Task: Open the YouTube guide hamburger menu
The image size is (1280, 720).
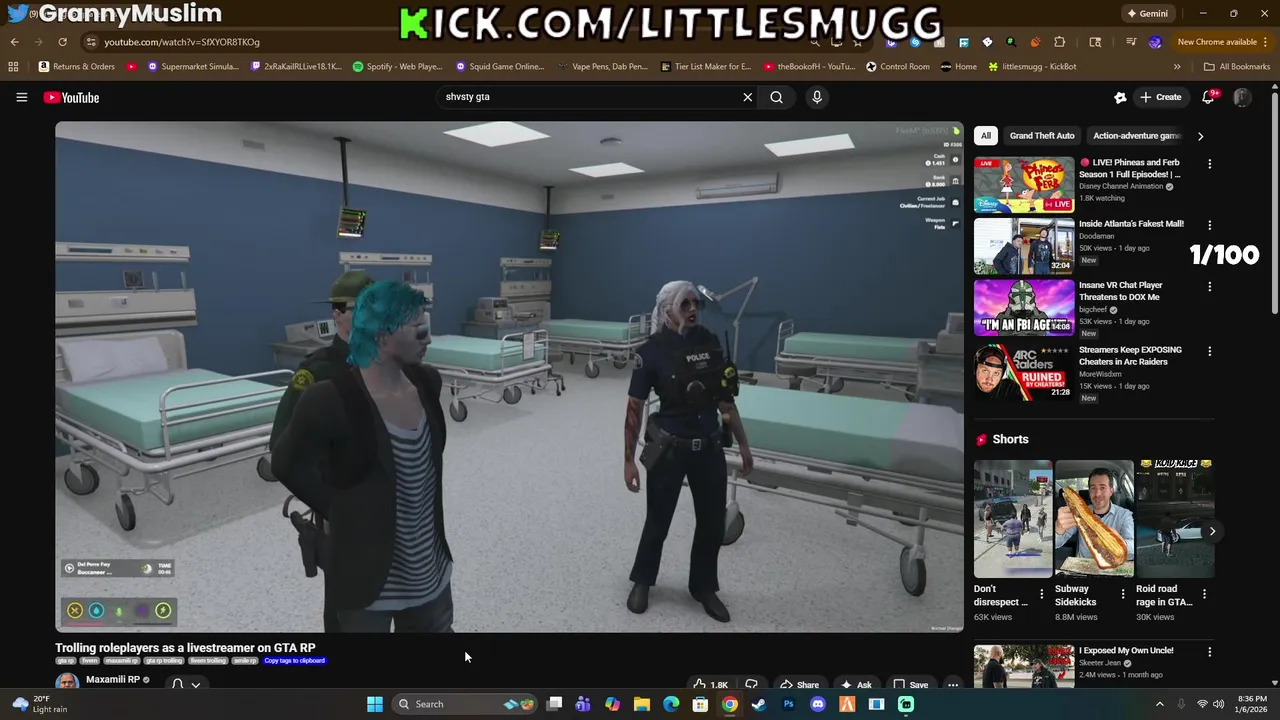Action: (x=21, y=97)
